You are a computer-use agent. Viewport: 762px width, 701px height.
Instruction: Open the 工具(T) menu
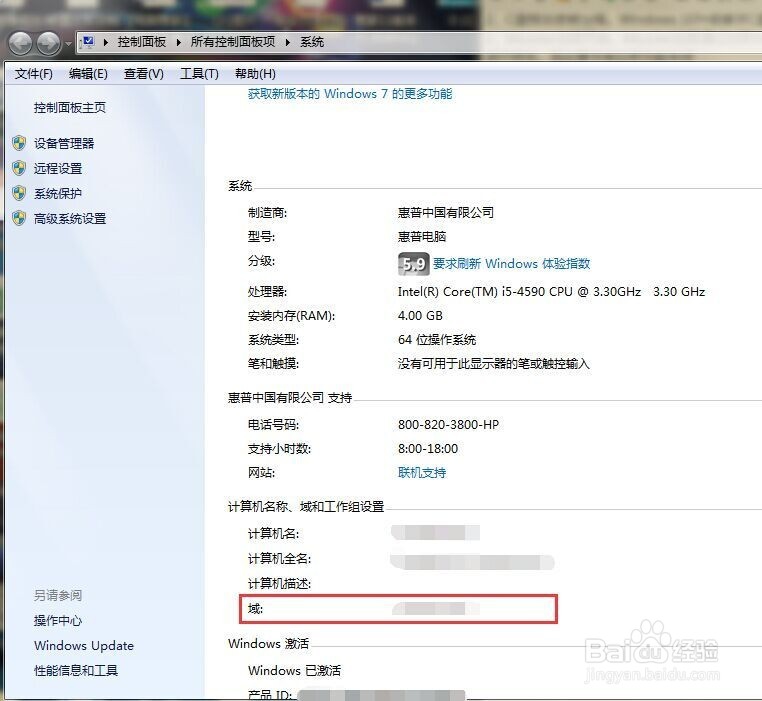coord(199,74)
